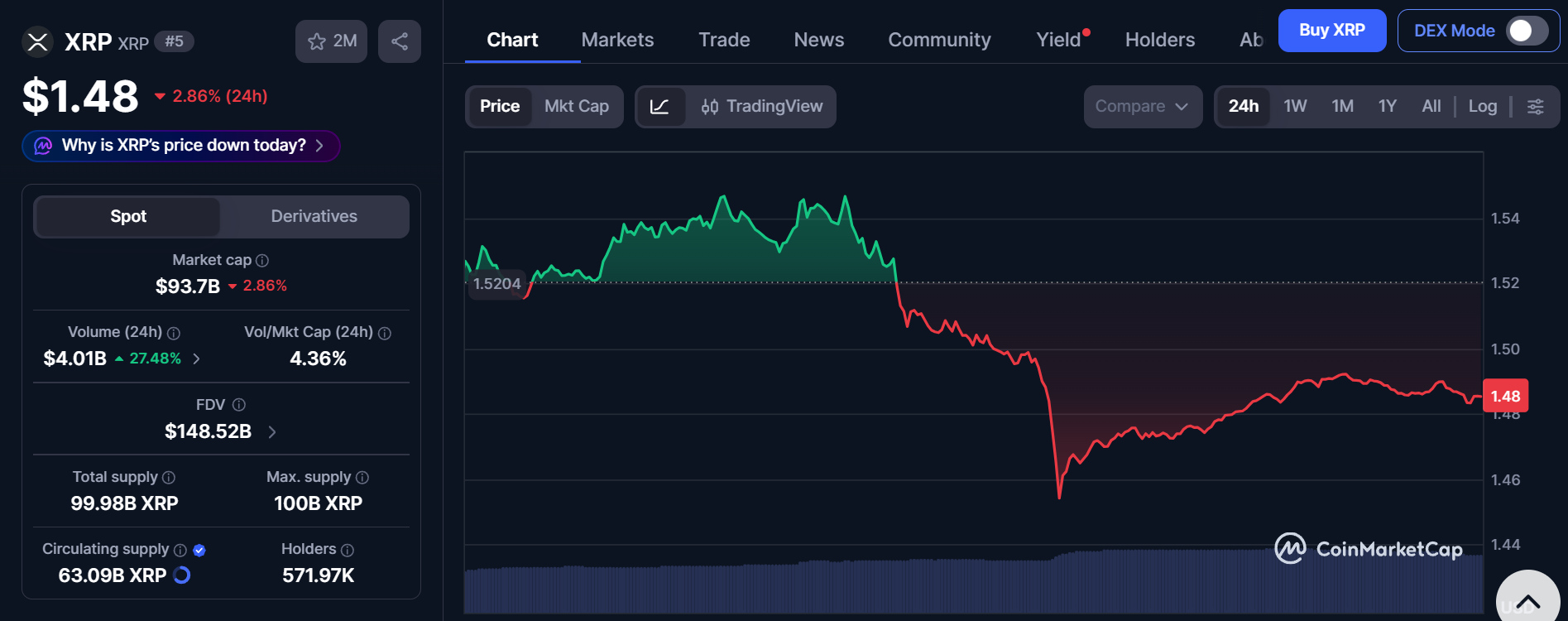Image resolution: width=1568 pixels, height=621 pixels.
Task: Select the All time range
Action: click(1431, 107)
